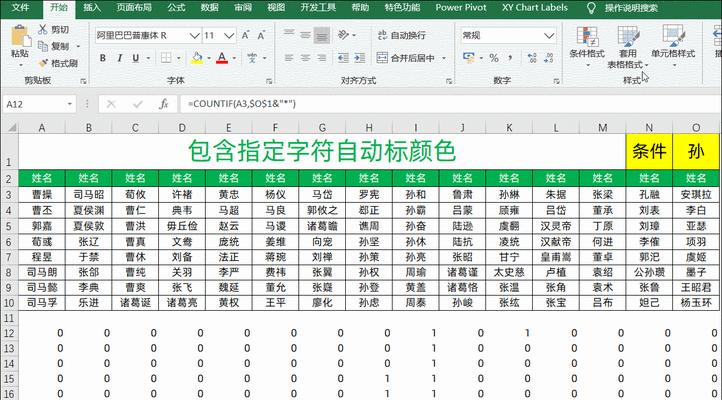
Task: Toggle bold formatting
Action: 103,58
